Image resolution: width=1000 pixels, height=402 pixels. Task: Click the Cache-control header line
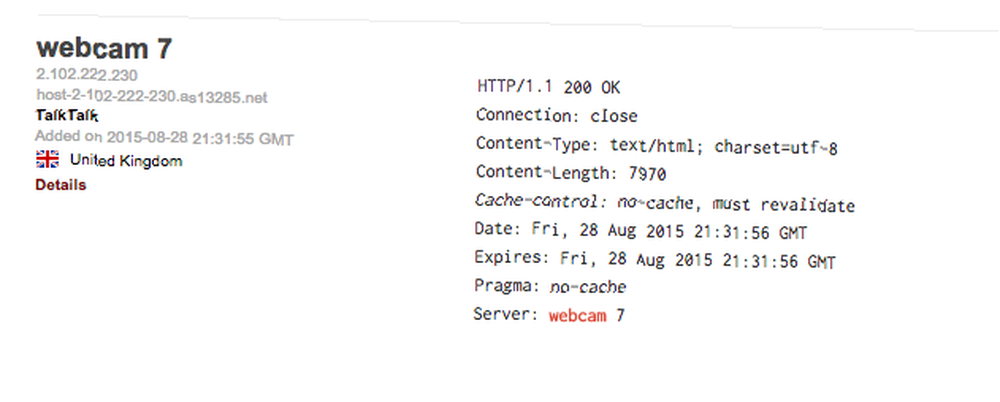pos(665,204)
